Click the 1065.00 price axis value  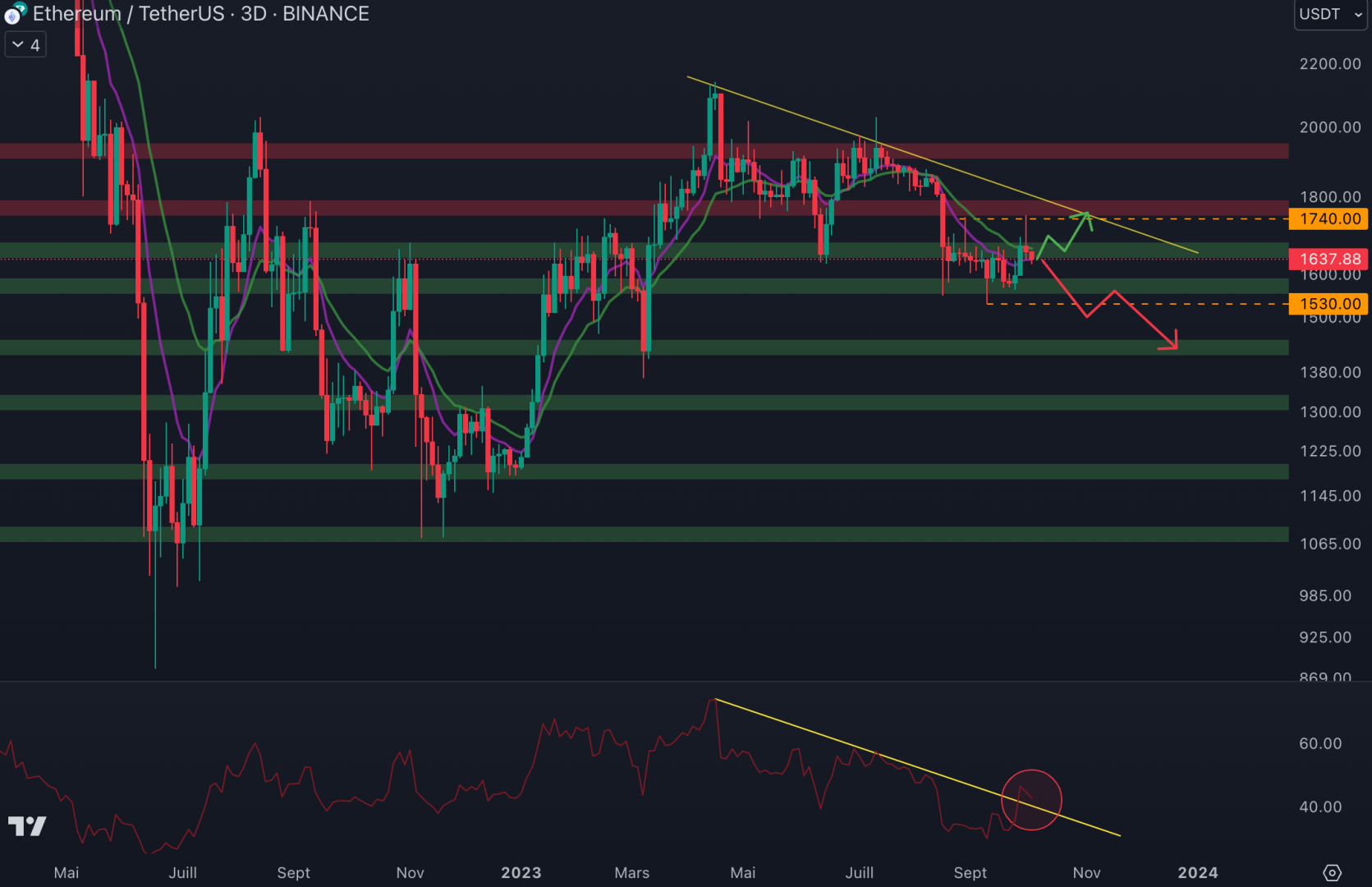pos(1330,545)
